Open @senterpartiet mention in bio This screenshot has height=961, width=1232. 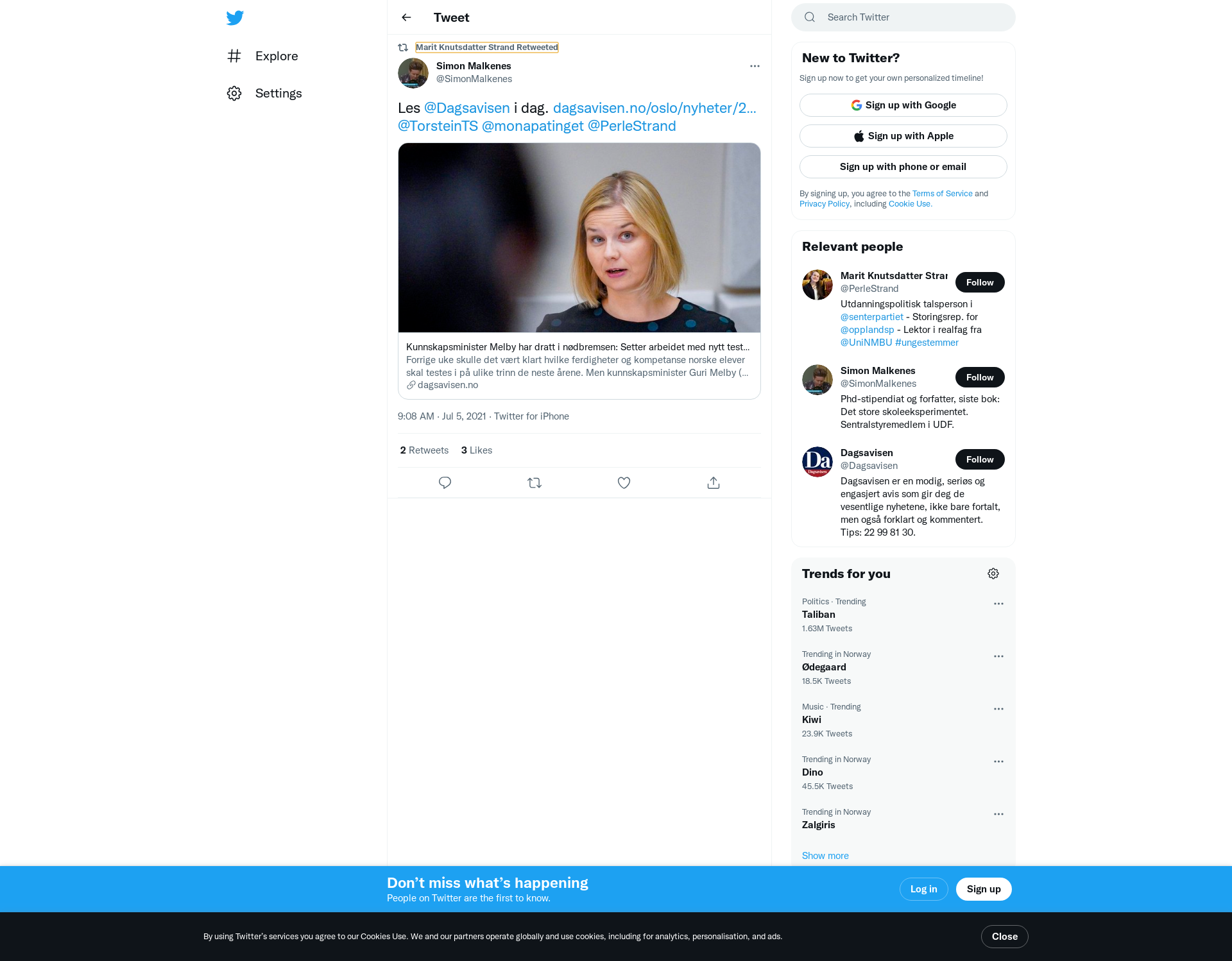(x=871, y=317)
